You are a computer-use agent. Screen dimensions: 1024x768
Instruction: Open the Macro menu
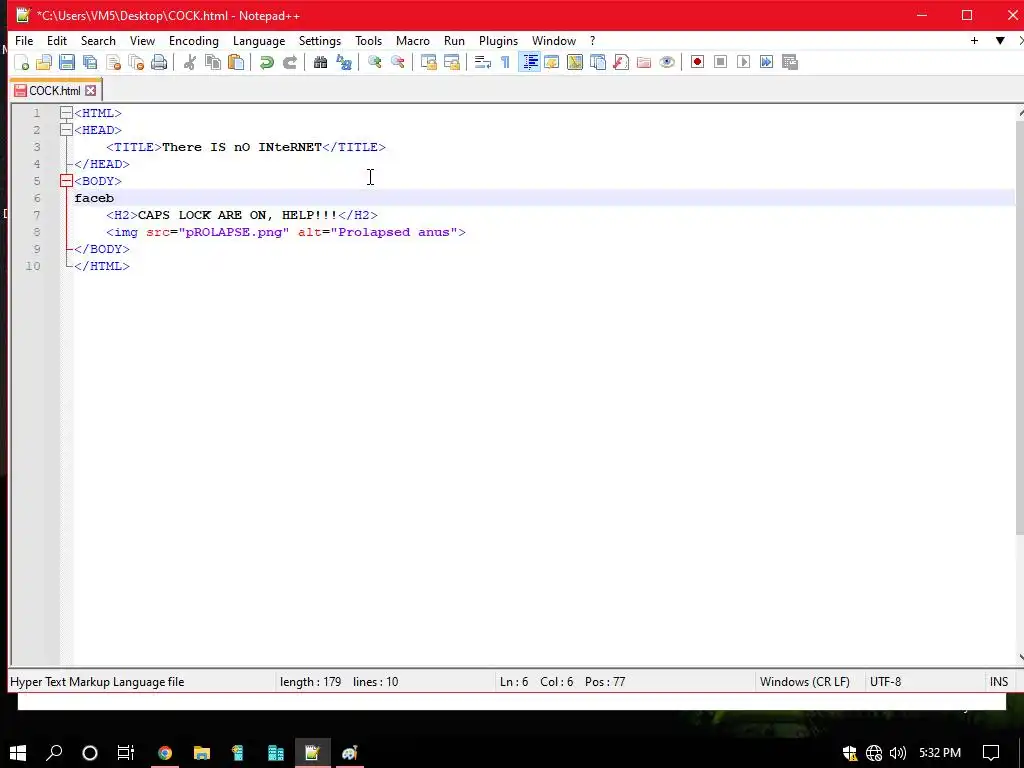413,40
